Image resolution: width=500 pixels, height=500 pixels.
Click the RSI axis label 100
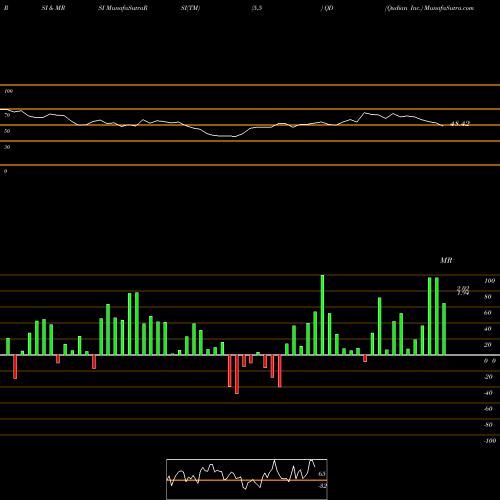tap(8, 91)
